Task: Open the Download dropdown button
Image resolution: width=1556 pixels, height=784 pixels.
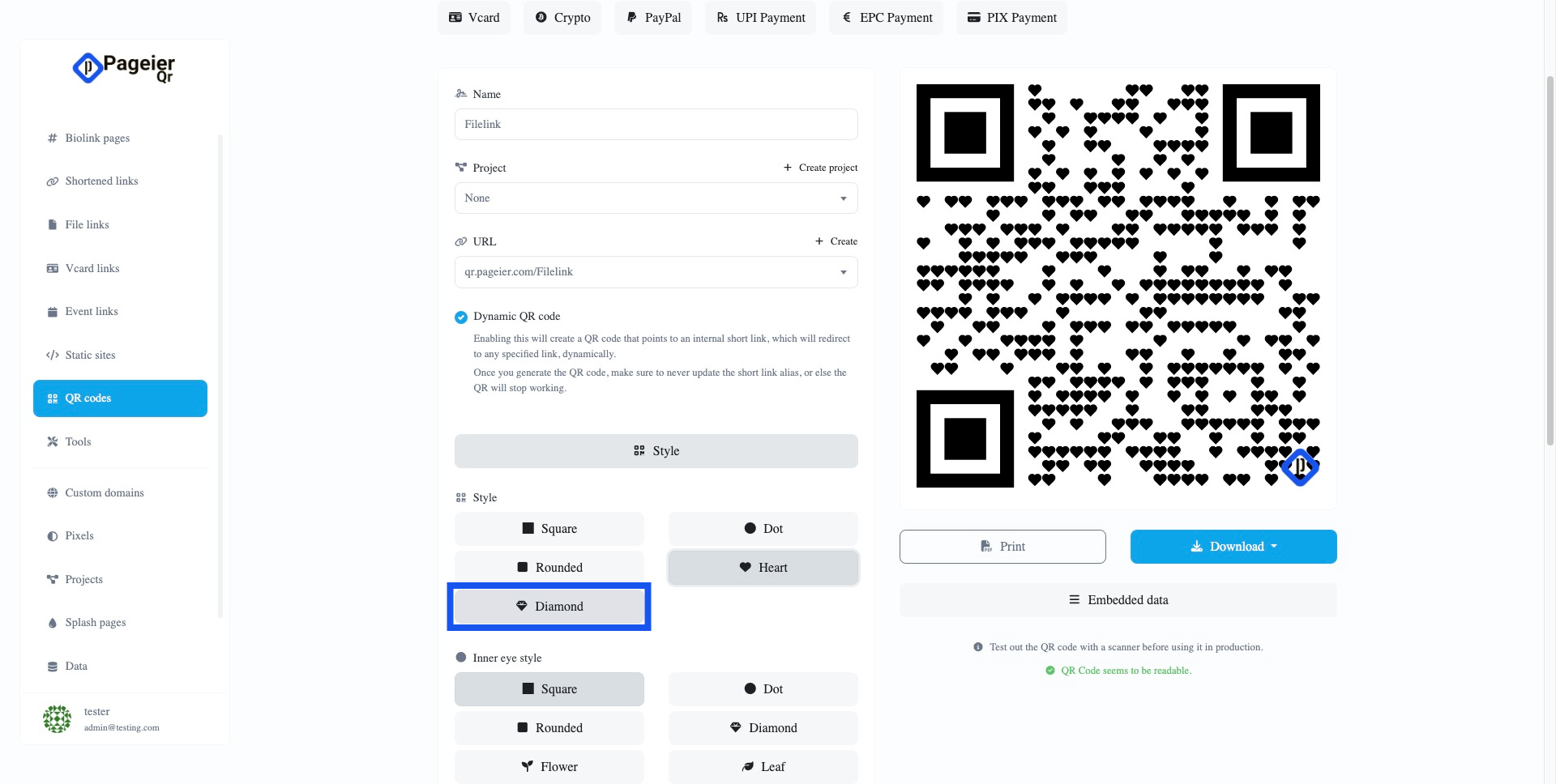Action: click(1233, 547)
